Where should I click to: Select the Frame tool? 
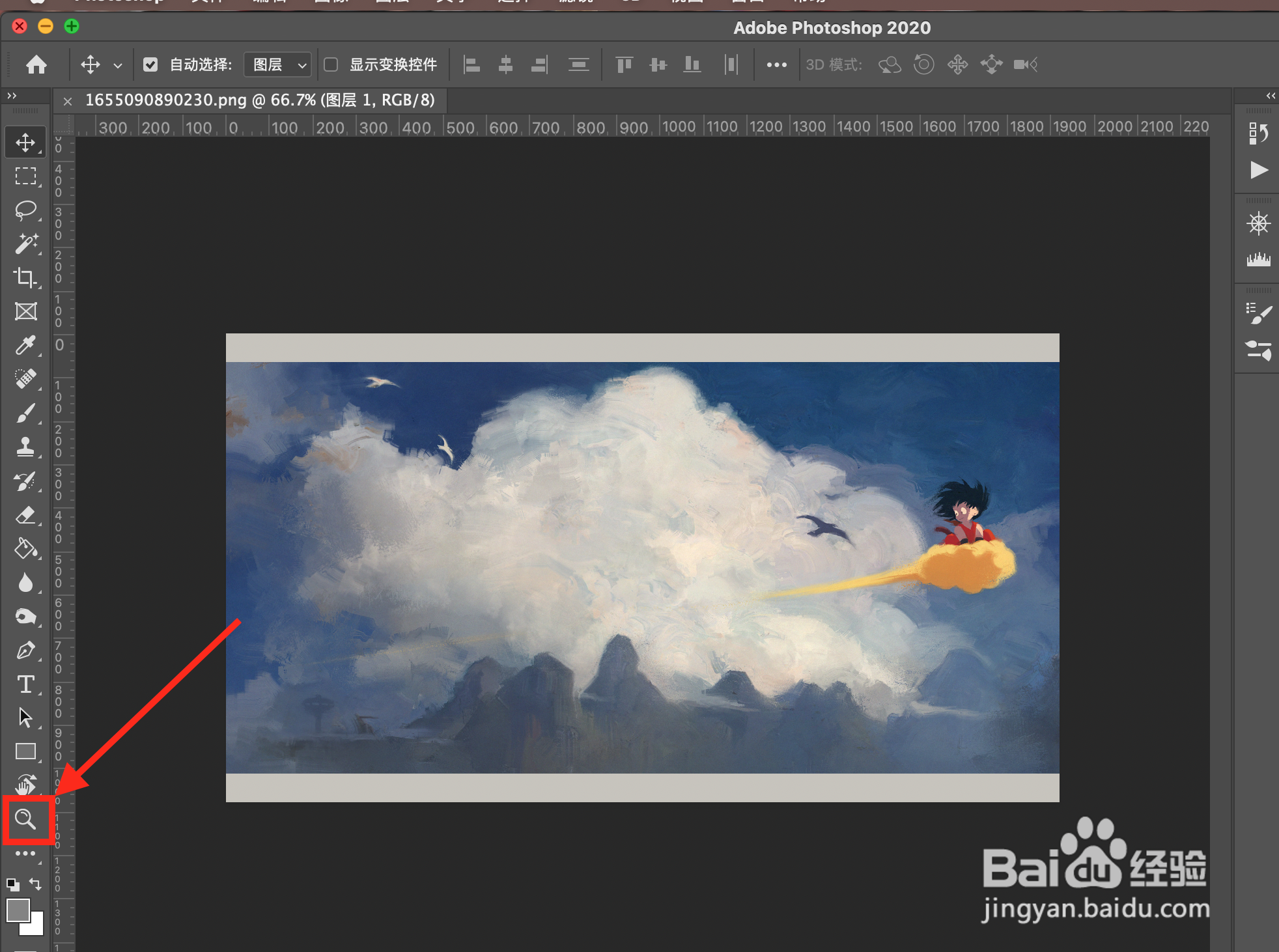coord(25,312)
